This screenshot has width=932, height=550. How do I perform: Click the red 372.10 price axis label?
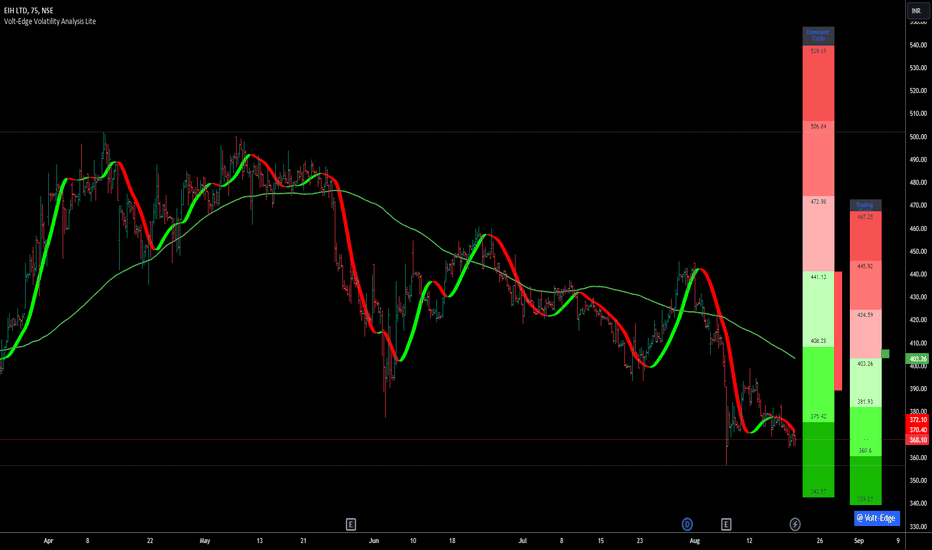point(918,420)
